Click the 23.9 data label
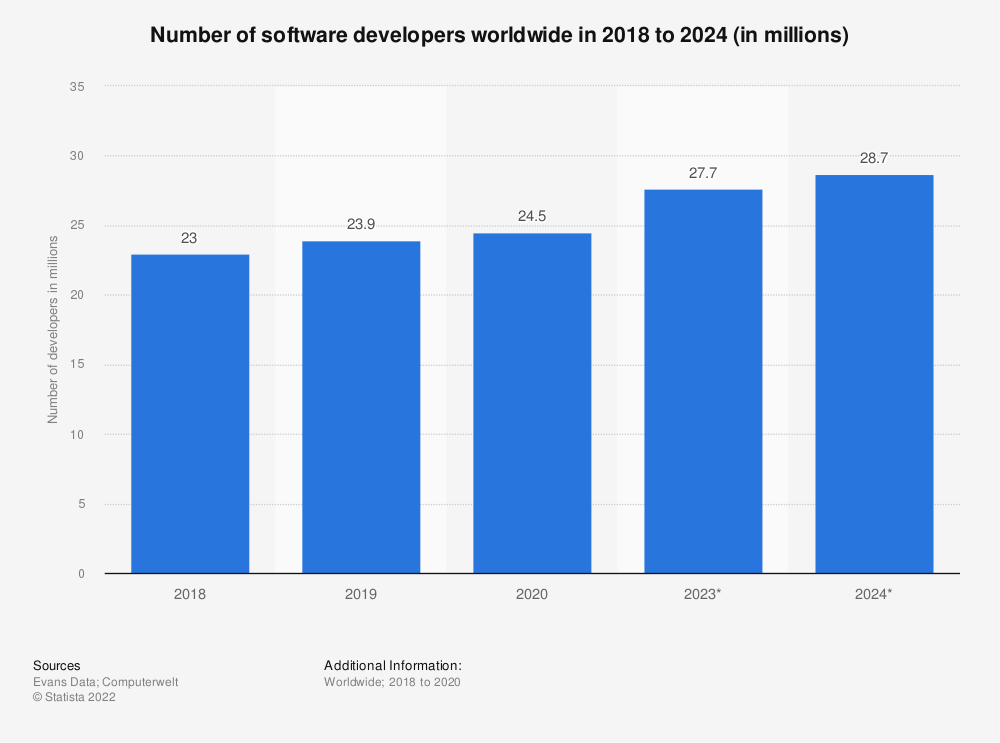 361,225
